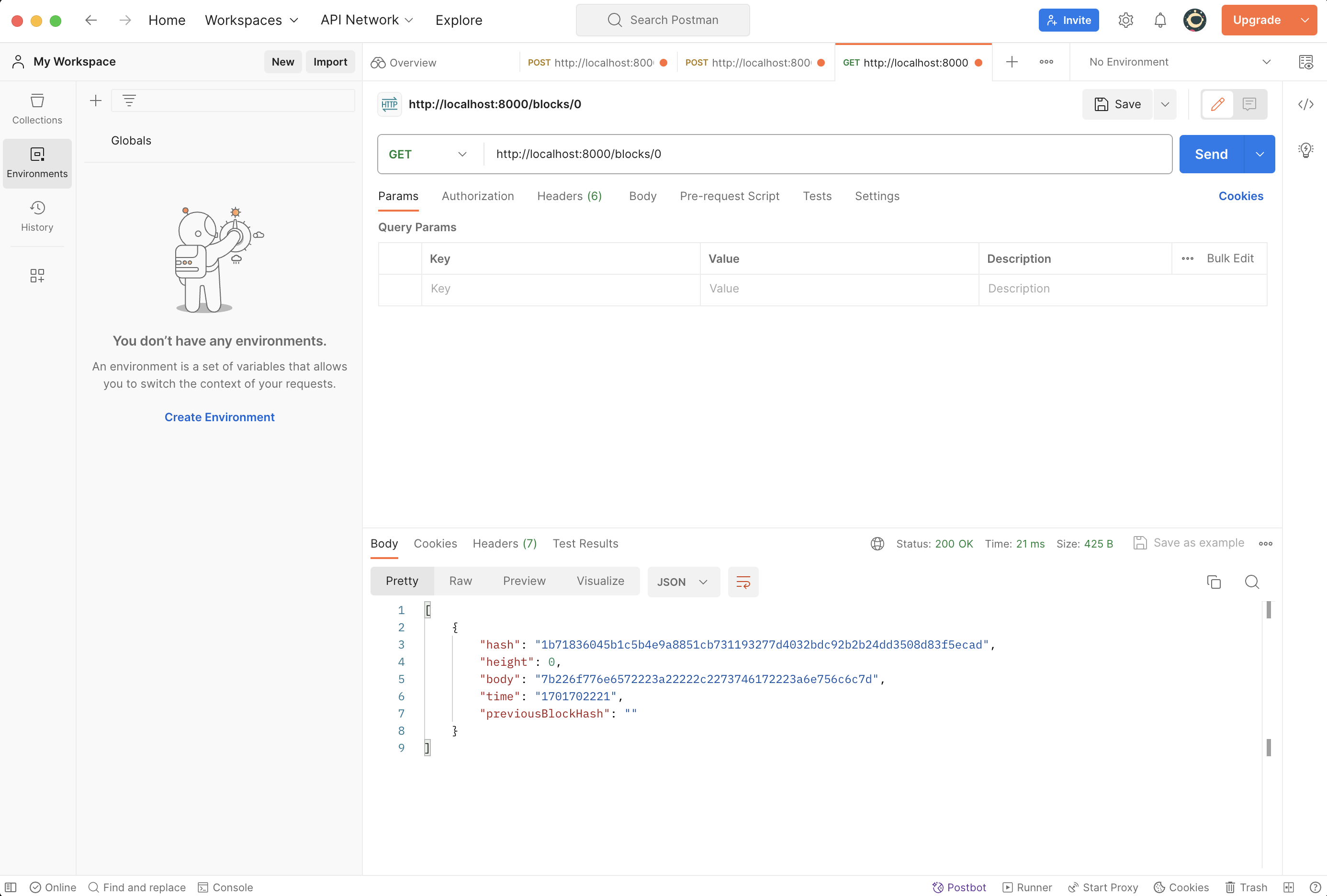This screenshot has width=1327, height=896.
Task: Click the code snippet icon
Action: click(x=1305, y=104)
